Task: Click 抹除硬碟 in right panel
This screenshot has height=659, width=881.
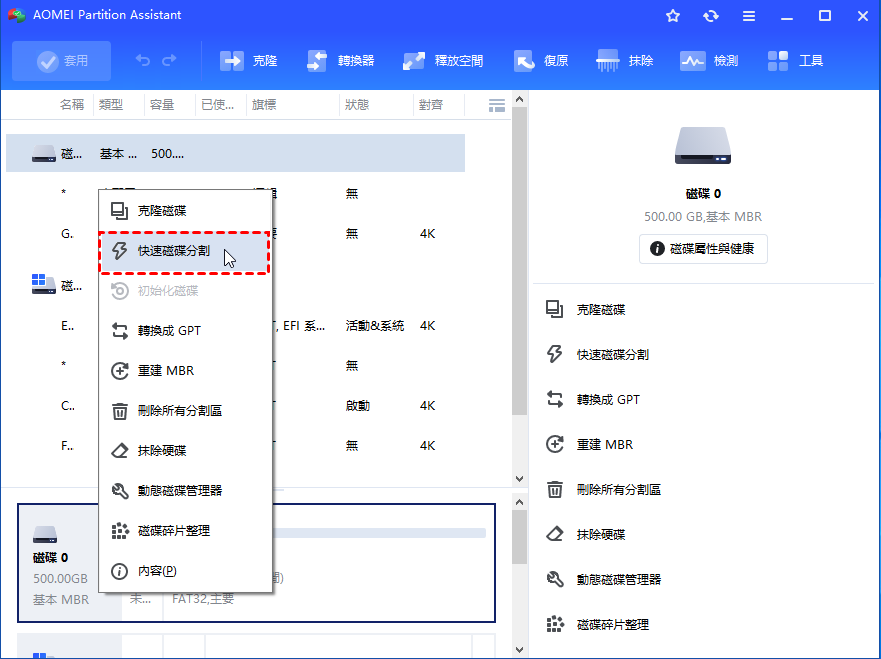Action: [585, 534]
